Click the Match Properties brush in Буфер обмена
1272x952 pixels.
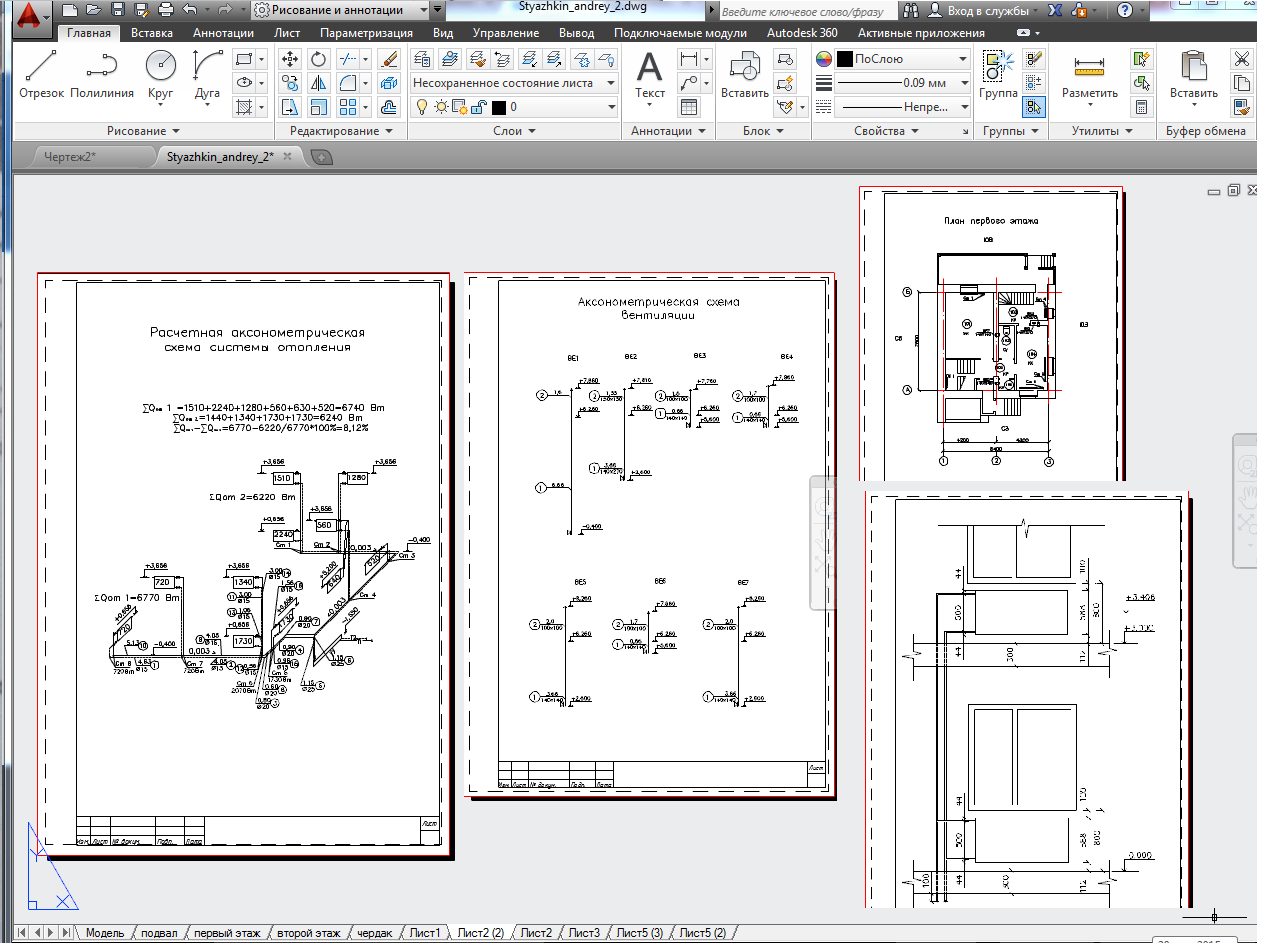(x=1241, y=107)
